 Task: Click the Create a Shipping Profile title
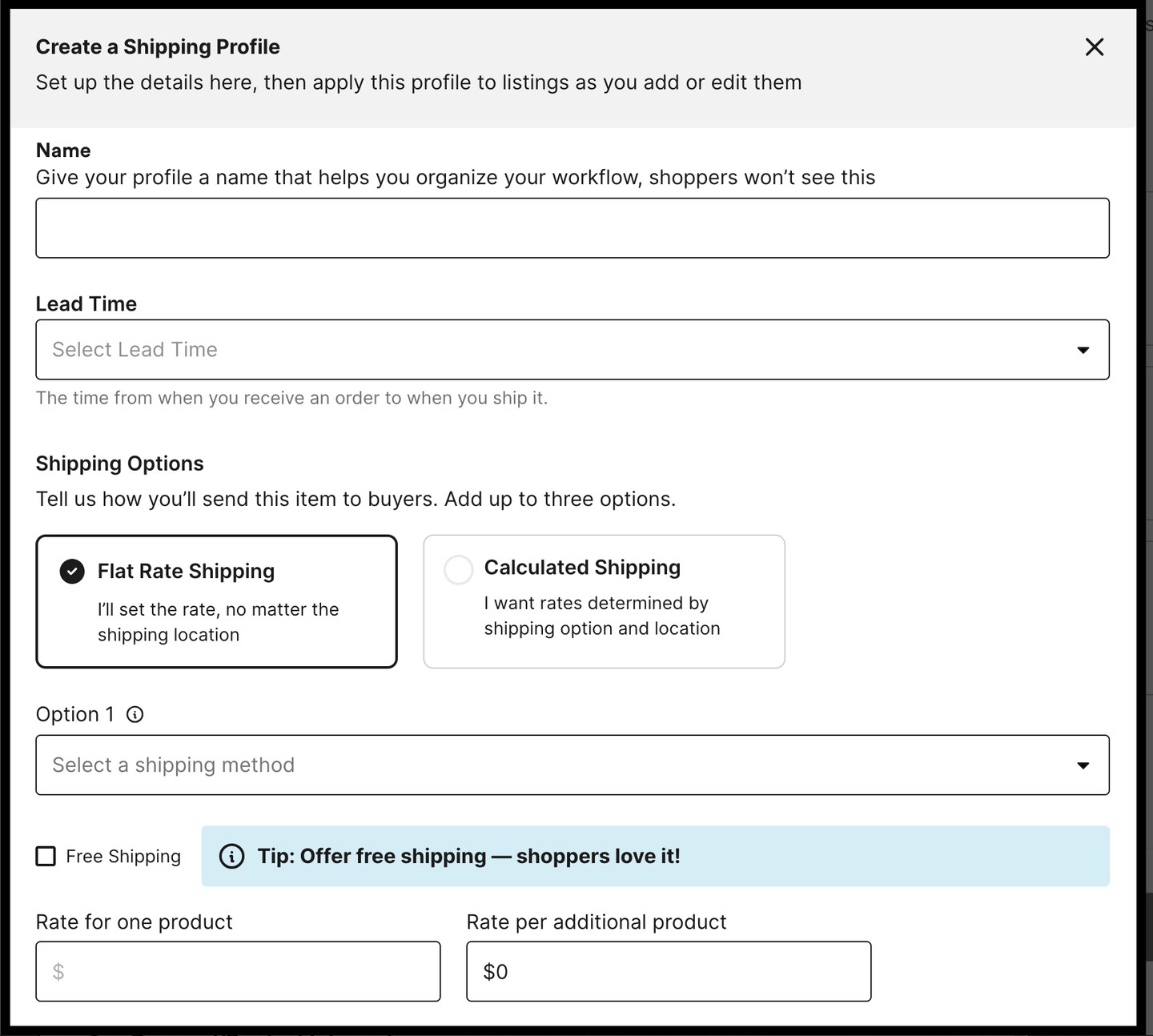point(157,46)
